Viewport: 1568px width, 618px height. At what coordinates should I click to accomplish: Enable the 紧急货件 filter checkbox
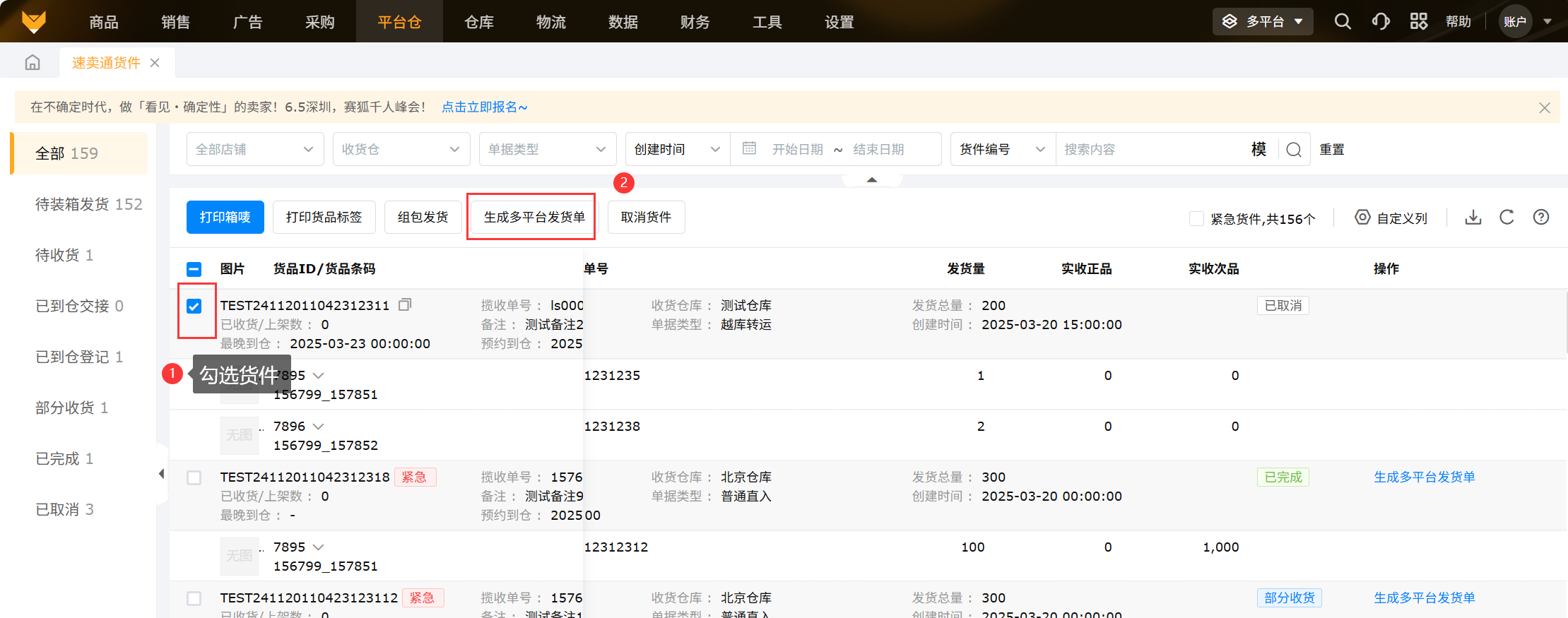(1196, 219)
